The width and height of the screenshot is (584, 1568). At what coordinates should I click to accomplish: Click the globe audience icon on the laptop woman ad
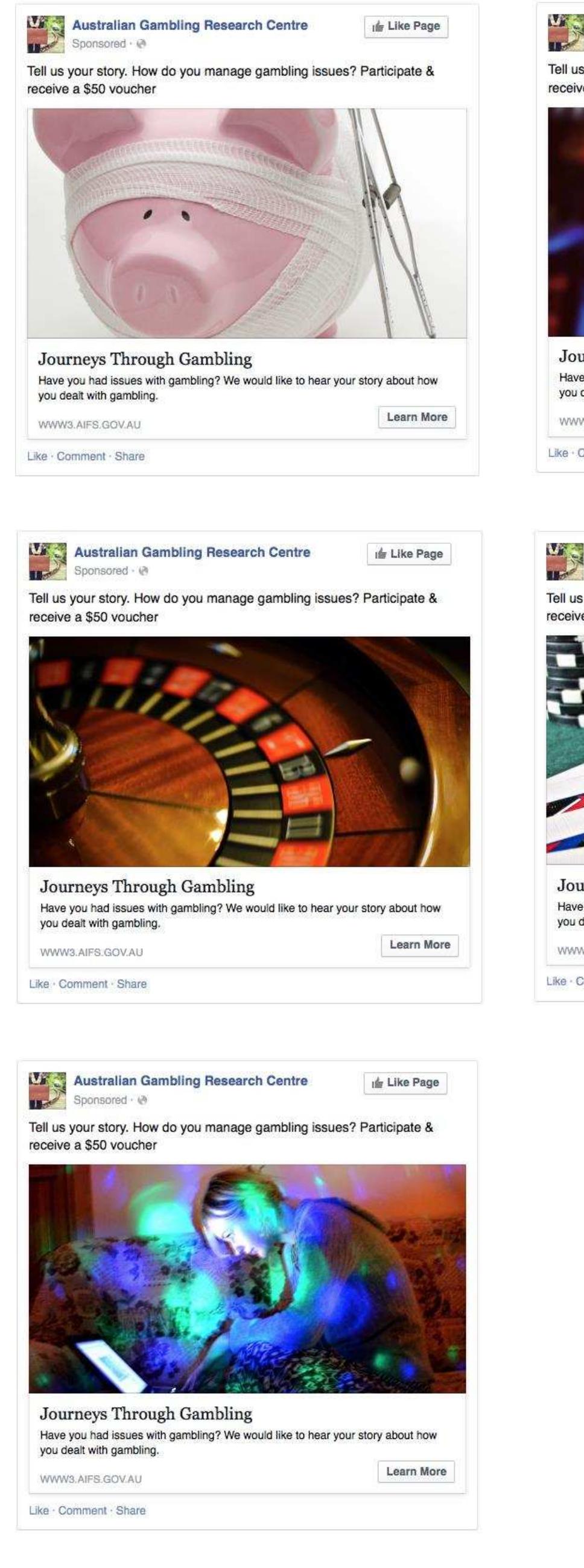click(x=143, y=1100)
